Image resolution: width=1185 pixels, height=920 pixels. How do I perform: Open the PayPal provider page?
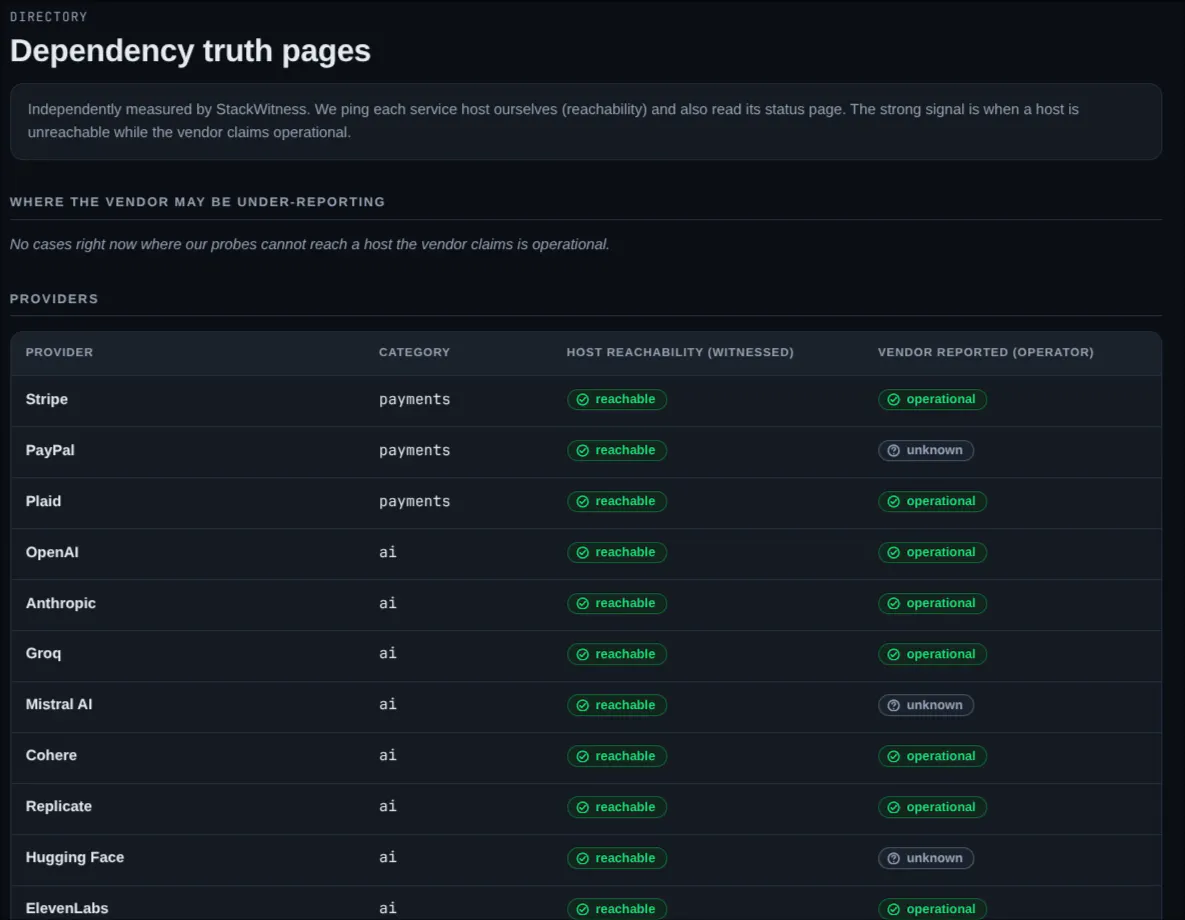tap(50, 451)
